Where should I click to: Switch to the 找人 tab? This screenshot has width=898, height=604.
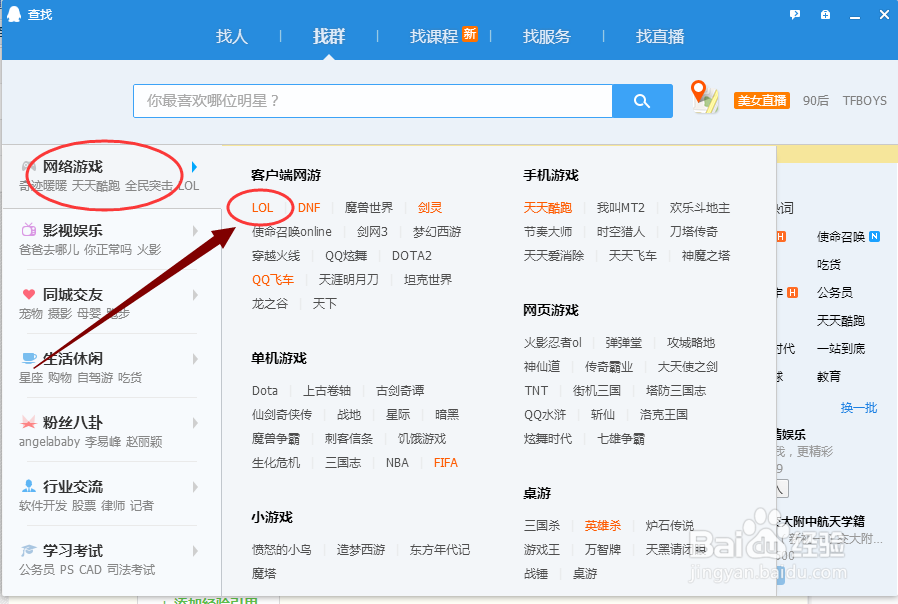[x=232, y=37]
